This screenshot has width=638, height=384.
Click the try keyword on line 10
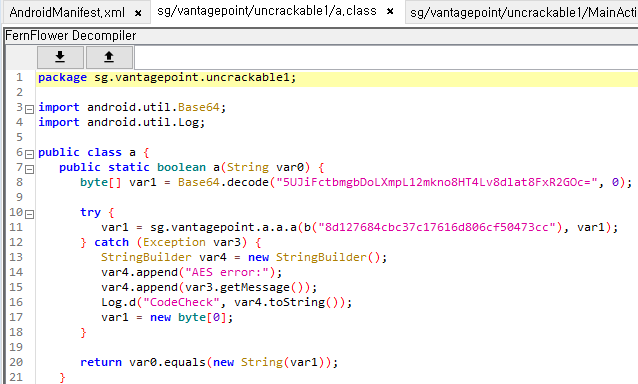coord(90,212)
